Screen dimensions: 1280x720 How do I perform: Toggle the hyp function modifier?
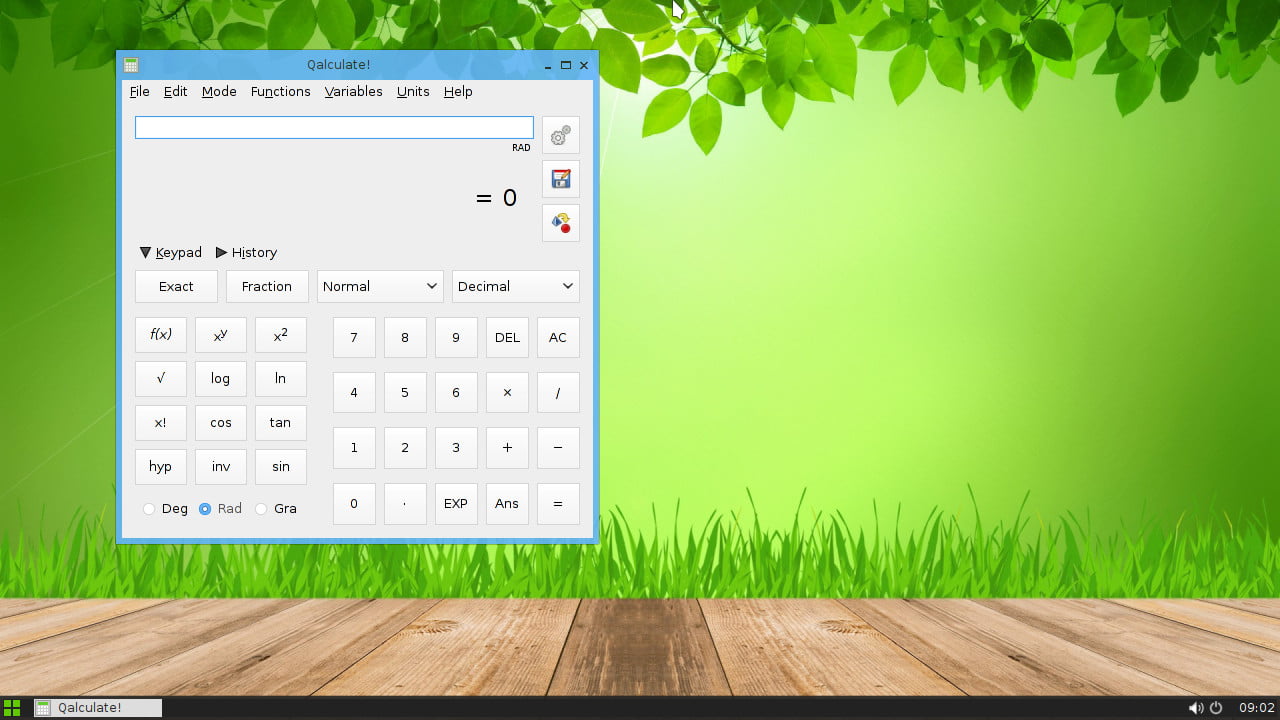[161, 466]
